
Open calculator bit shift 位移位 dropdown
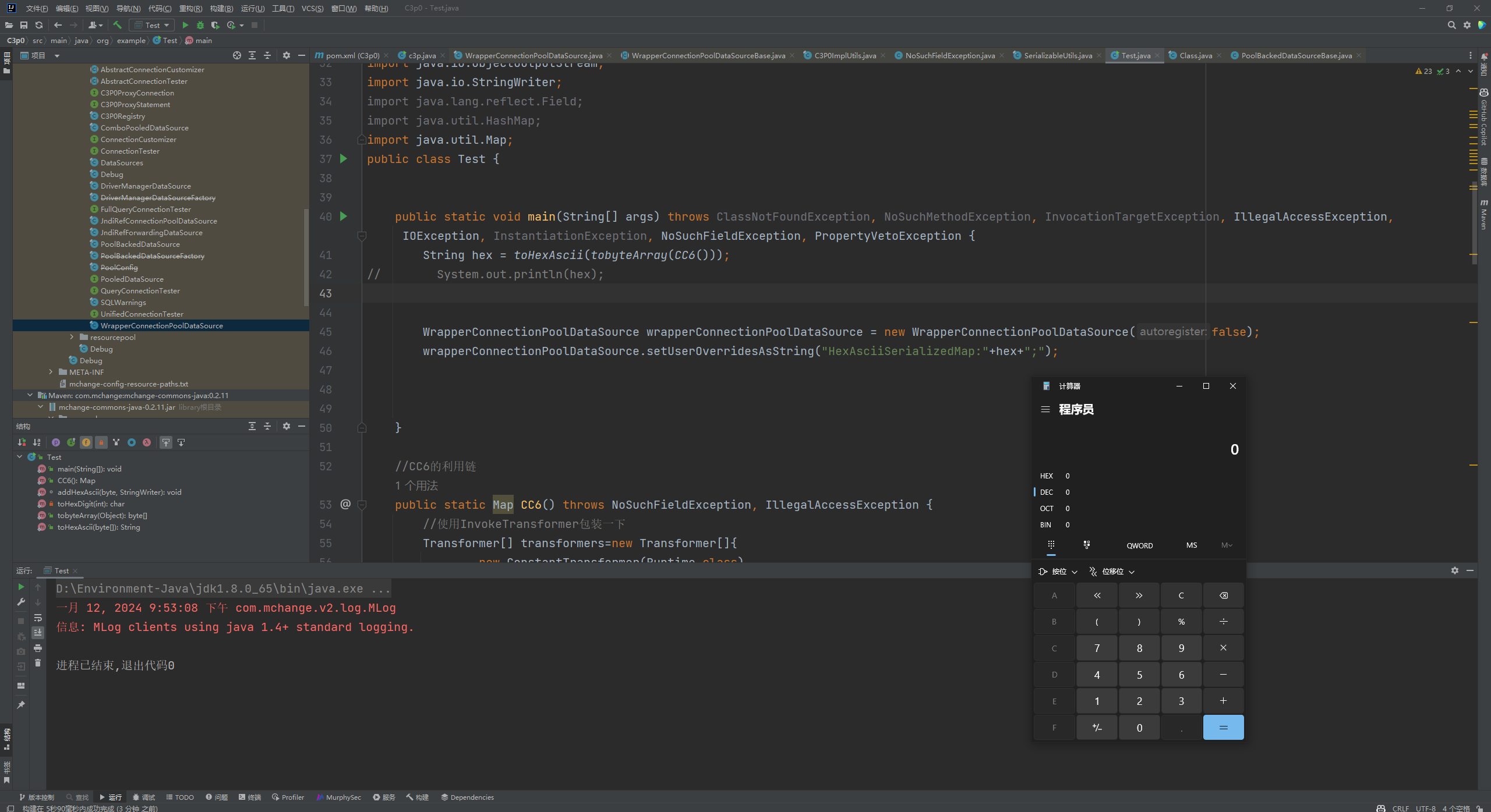pos(1112,572)
